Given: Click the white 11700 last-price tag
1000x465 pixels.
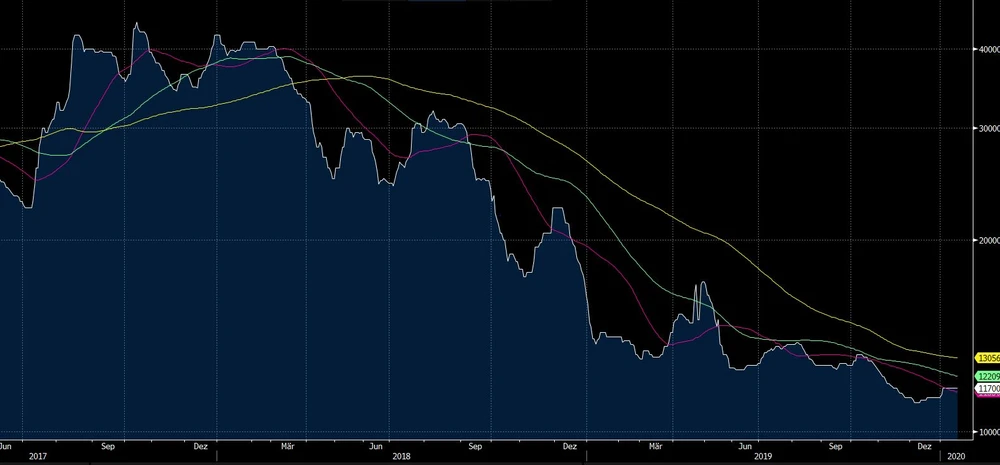Looking at the screenshot, I should click(x=988, y=388).
